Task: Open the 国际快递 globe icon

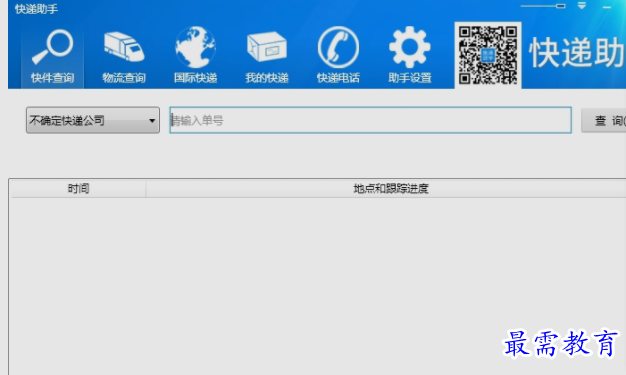Action: click(x=195, y=56)
